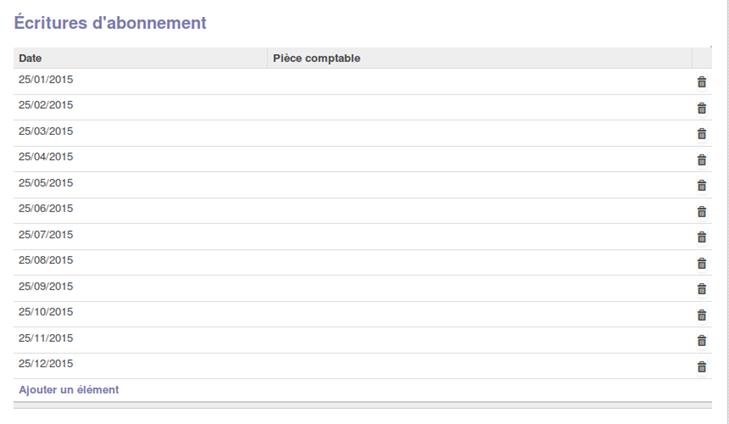The height and width of the screenshot is (424, 729).
Task: Remove the 25/03/2015 row using trash icon
Action: (x=702, y=133)
